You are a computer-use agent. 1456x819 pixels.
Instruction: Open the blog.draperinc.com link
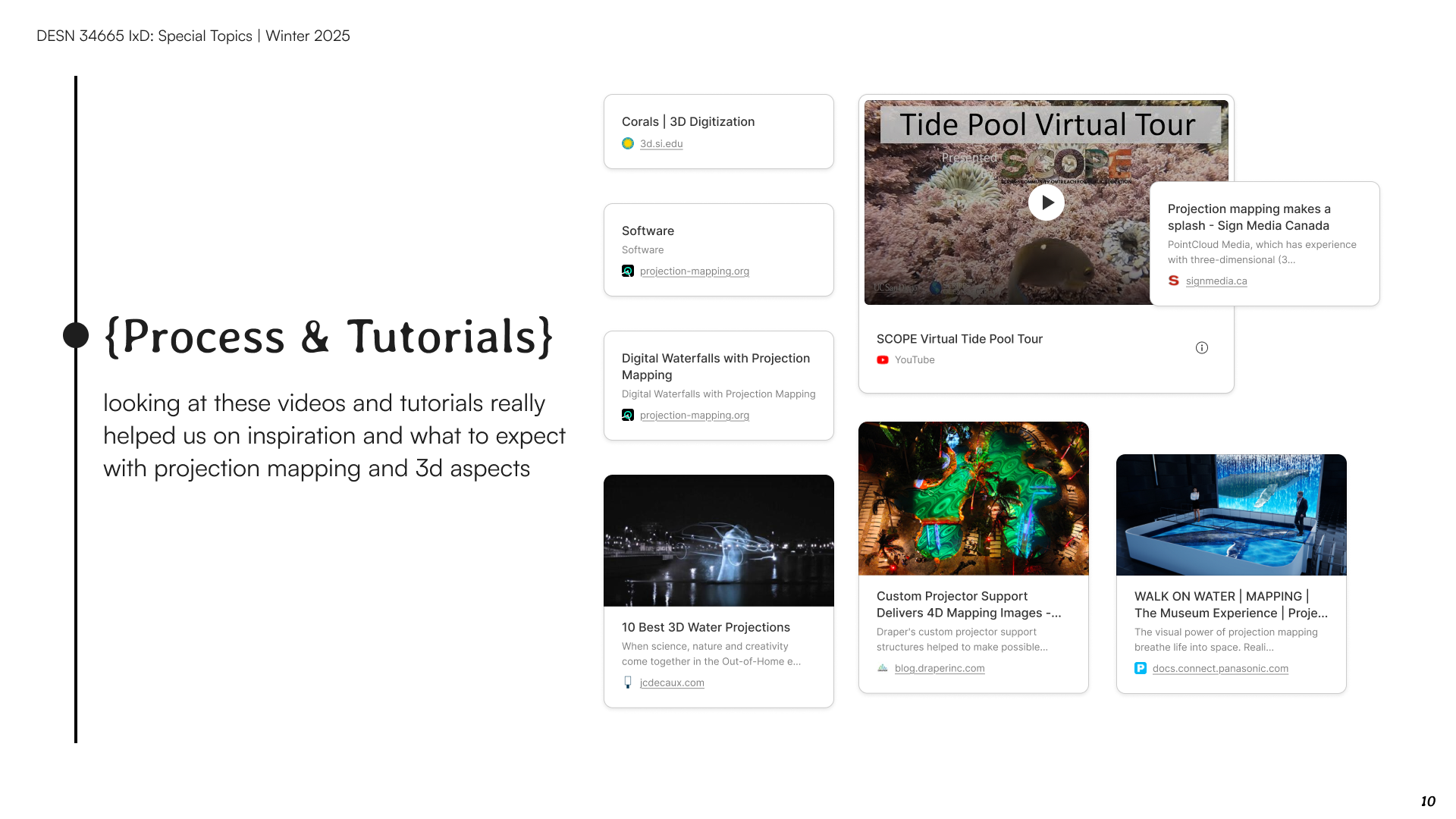click(x=940, y=668)
